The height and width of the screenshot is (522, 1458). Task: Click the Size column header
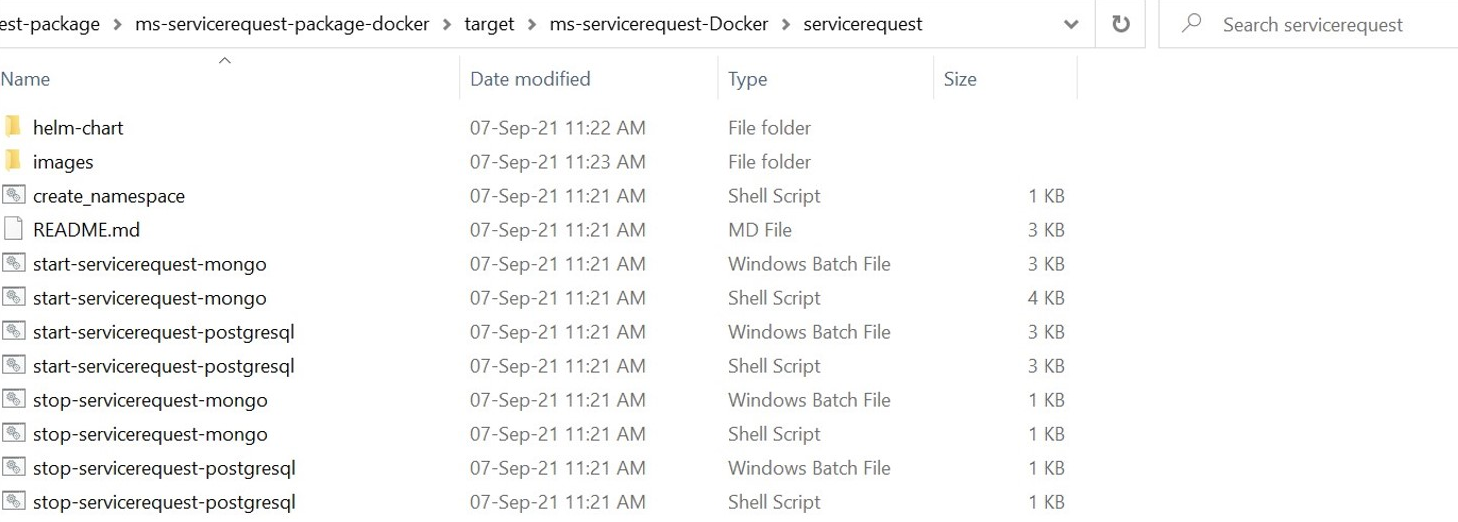[x=960, y=79]
